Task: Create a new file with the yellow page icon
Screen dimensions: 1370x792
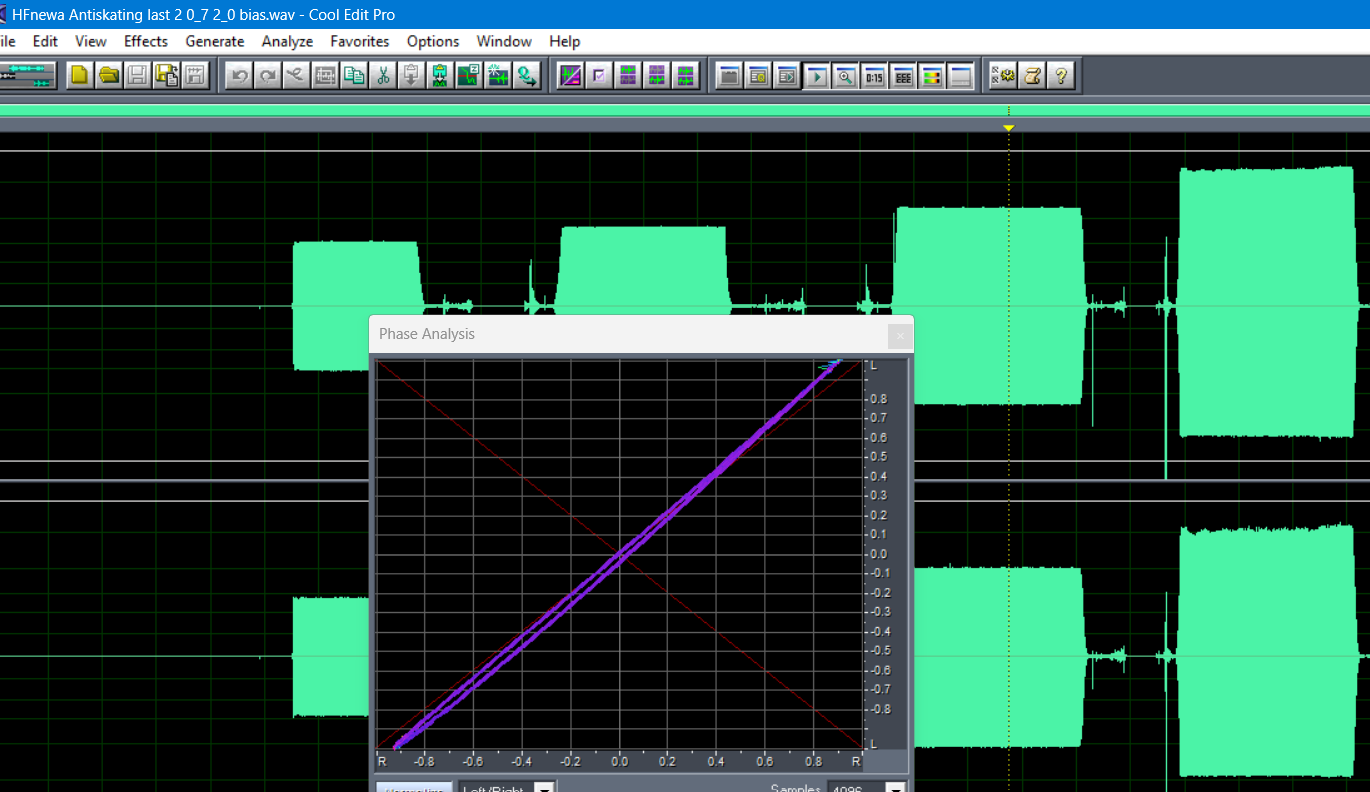Action: (x=80, y=75)
